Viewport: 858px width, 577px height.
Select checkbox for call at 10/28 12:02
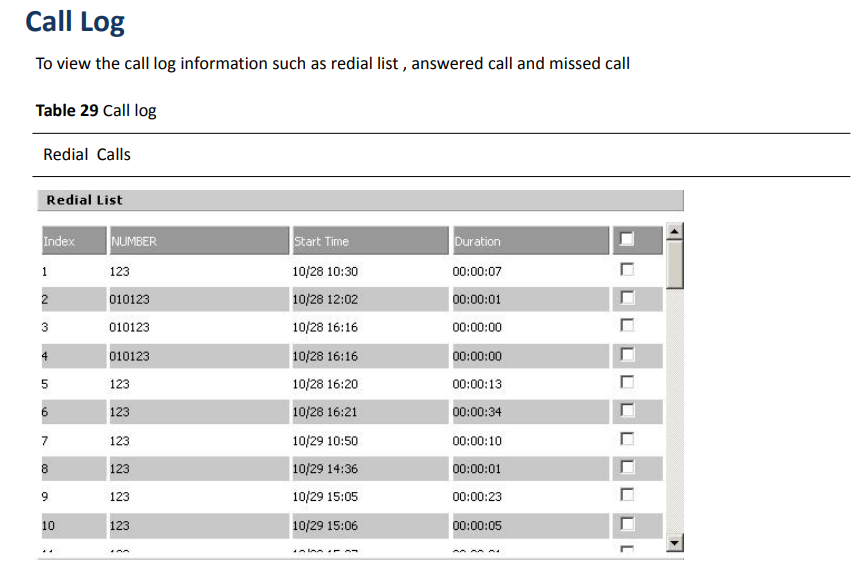tap(627, 298)
